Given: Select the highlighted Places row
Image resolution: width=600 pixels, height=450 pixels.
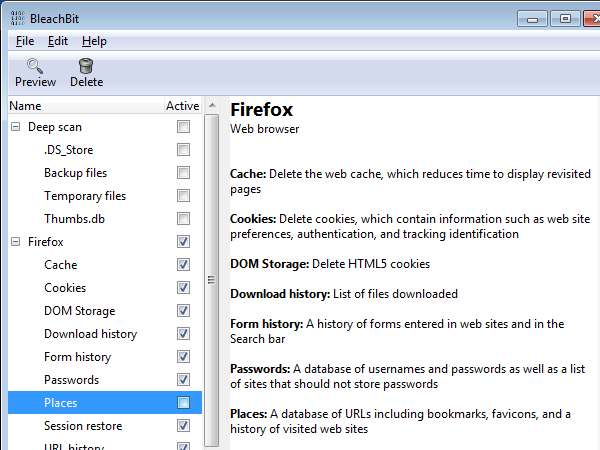Looking at the screenshot, I should 105,403.
